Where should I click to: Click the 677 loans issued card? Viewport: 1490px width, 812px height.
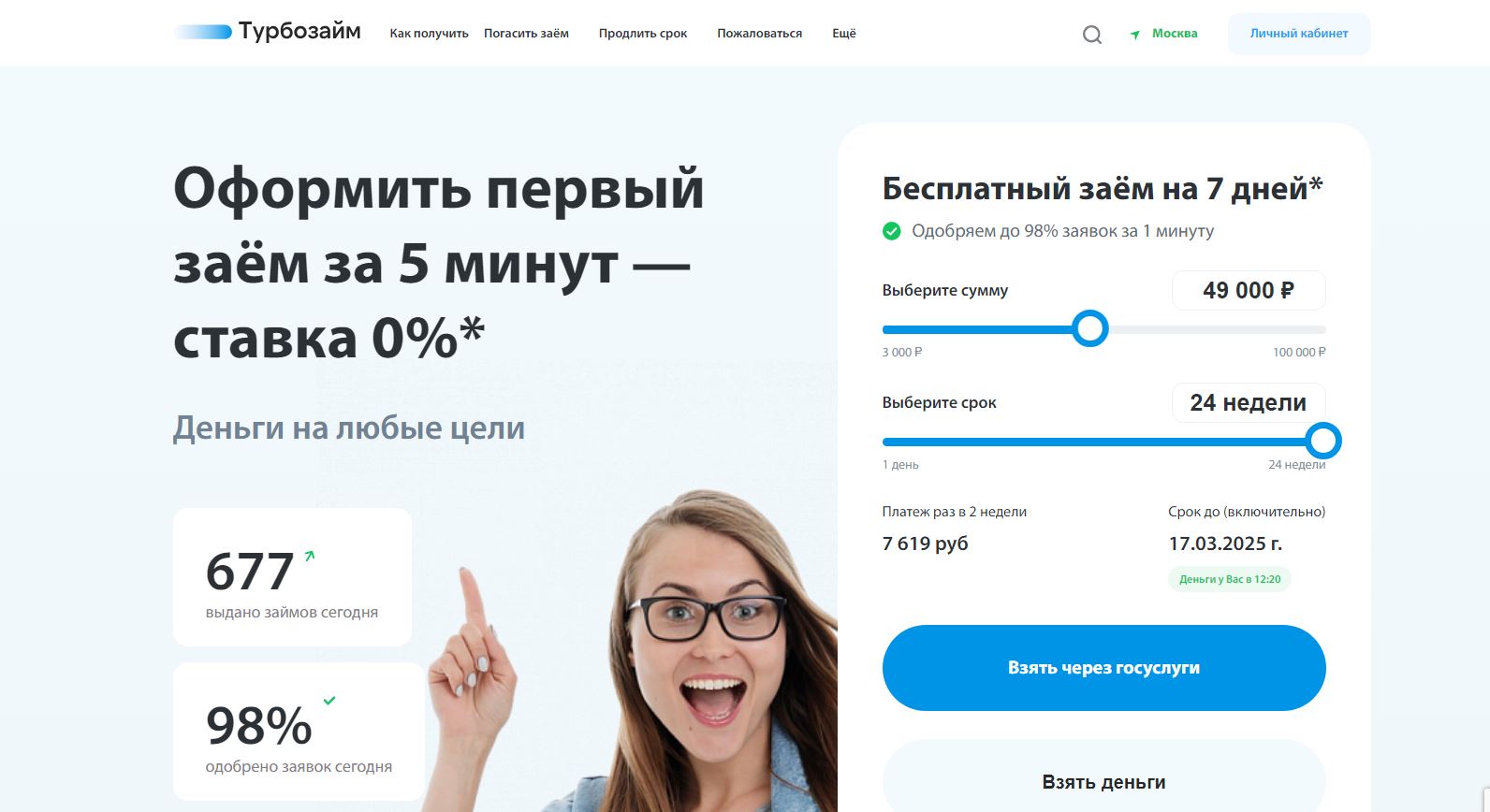(292, 577)
